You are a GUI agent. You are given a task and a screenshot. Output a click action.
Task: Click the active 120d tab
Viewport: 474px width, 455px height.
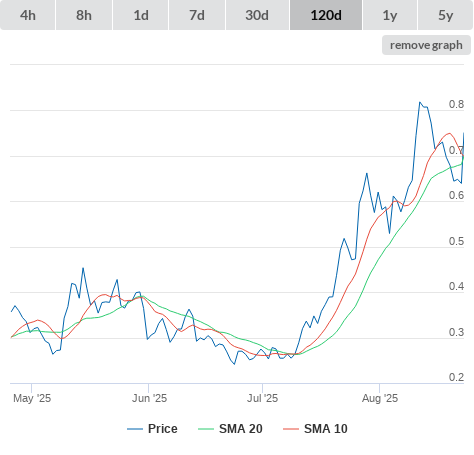tap(326, 15)
